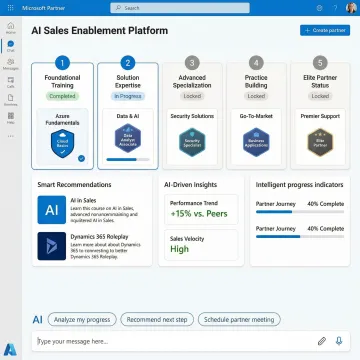Viewport: 360px width, 360px height.
Task: Click the question mark help icon
Action: pos(335,8)
